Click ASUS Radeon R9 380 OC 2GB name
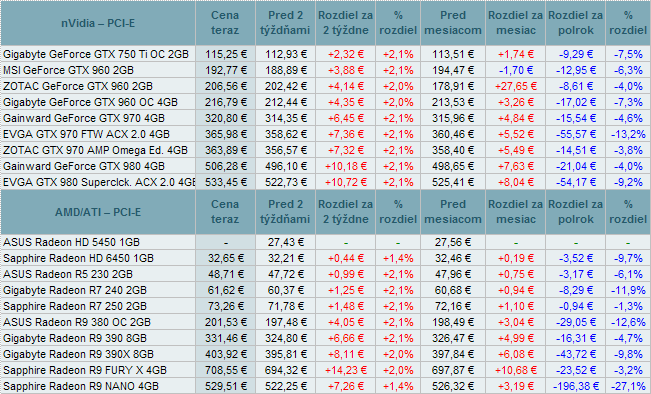651x394 pixels. pos(77,323)
